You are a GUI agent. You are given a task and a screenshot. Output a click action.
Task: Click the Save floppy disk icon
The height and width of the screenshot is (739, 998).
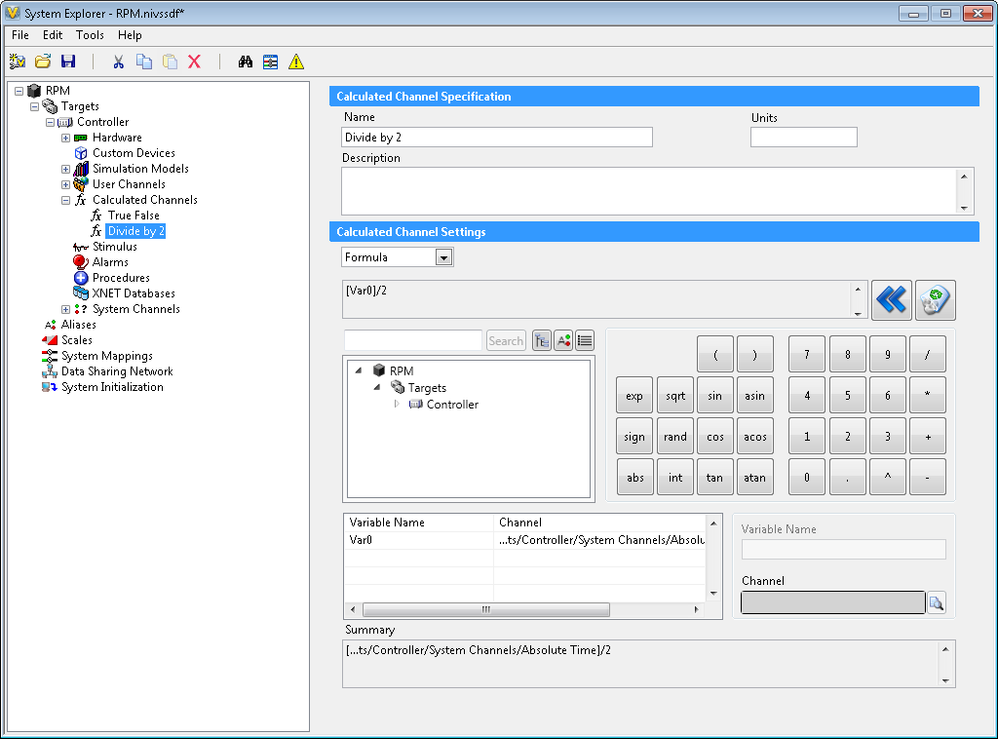68,62
